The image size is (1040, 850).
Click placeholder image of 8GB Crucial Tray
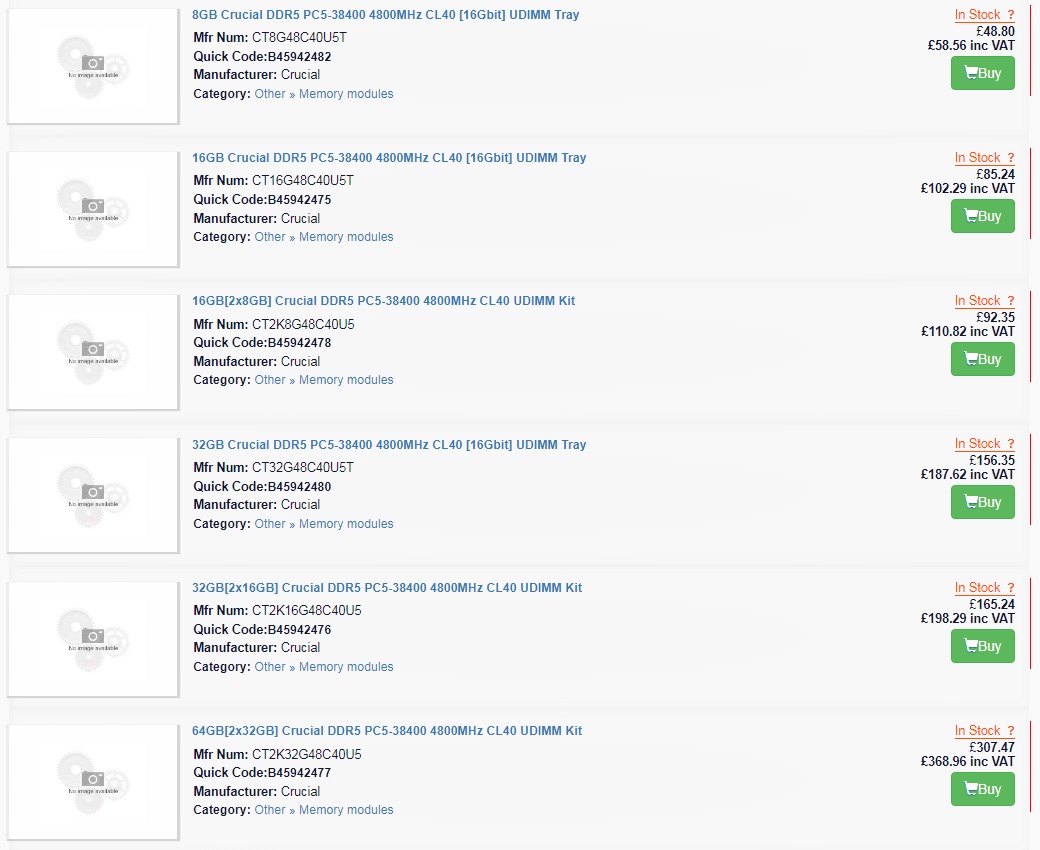pos(93,66)
